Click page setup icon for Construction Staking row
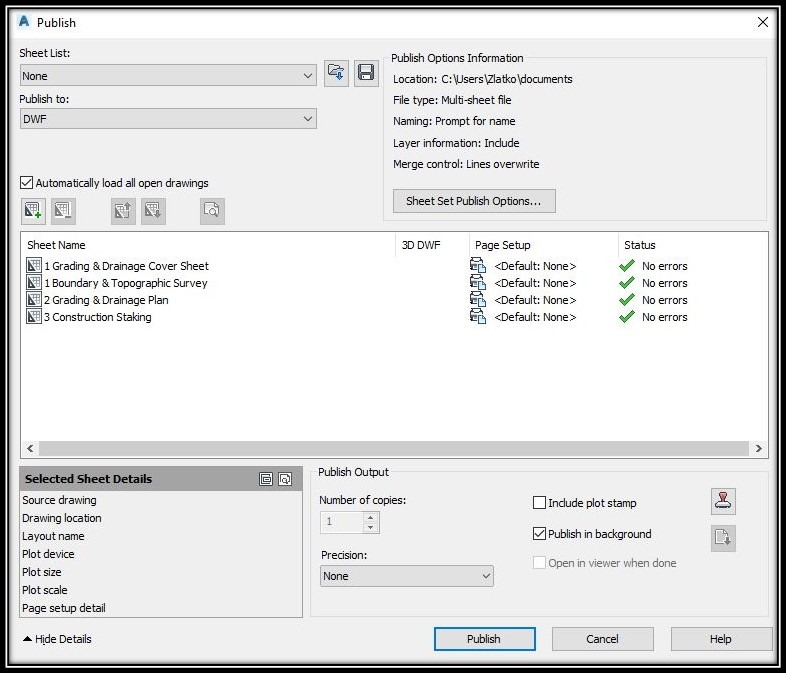 click(x=478, y=317)
